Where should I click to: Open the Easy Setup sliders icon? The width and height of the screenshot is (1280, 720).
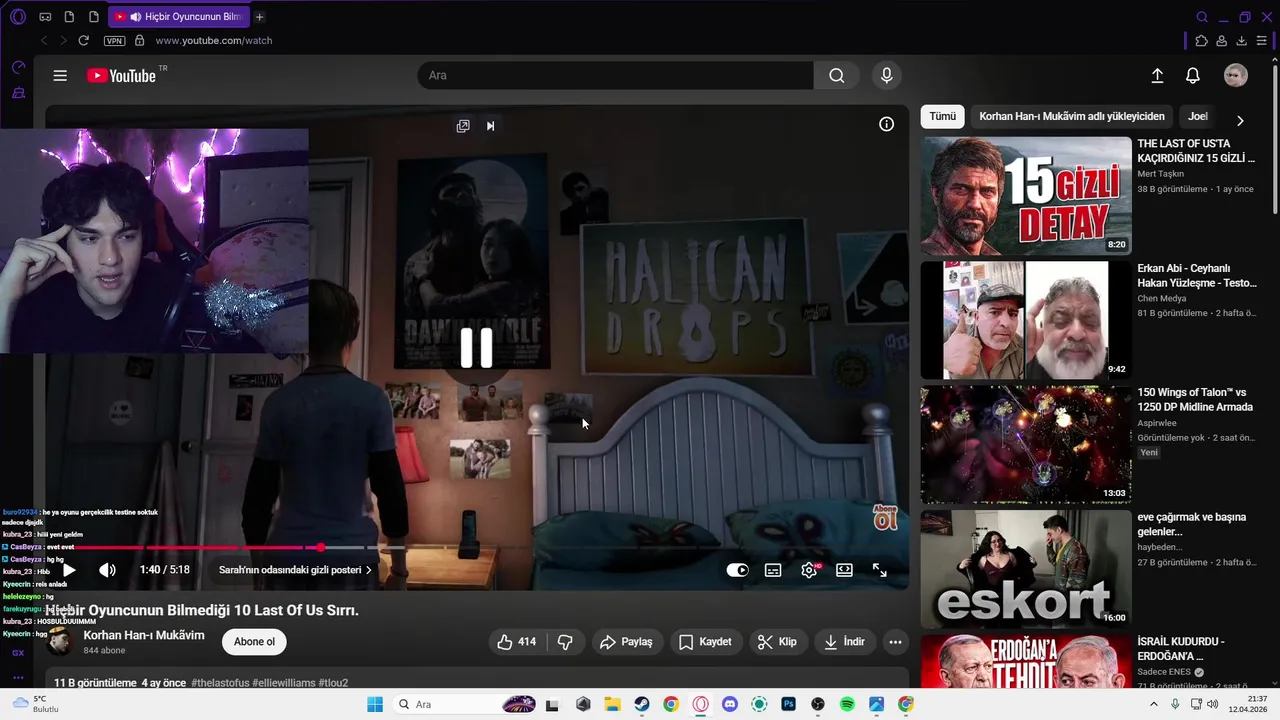click(1262, 41)
